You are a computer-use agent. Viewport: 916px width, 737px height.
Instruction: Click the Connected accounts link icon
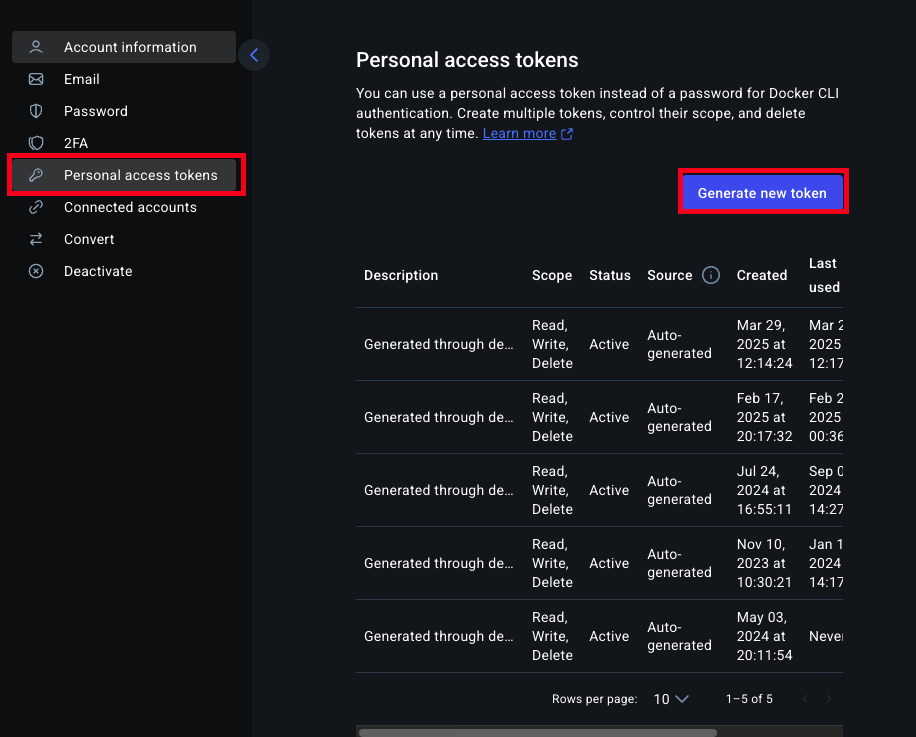pyautogui.click(x=36, y=207)
